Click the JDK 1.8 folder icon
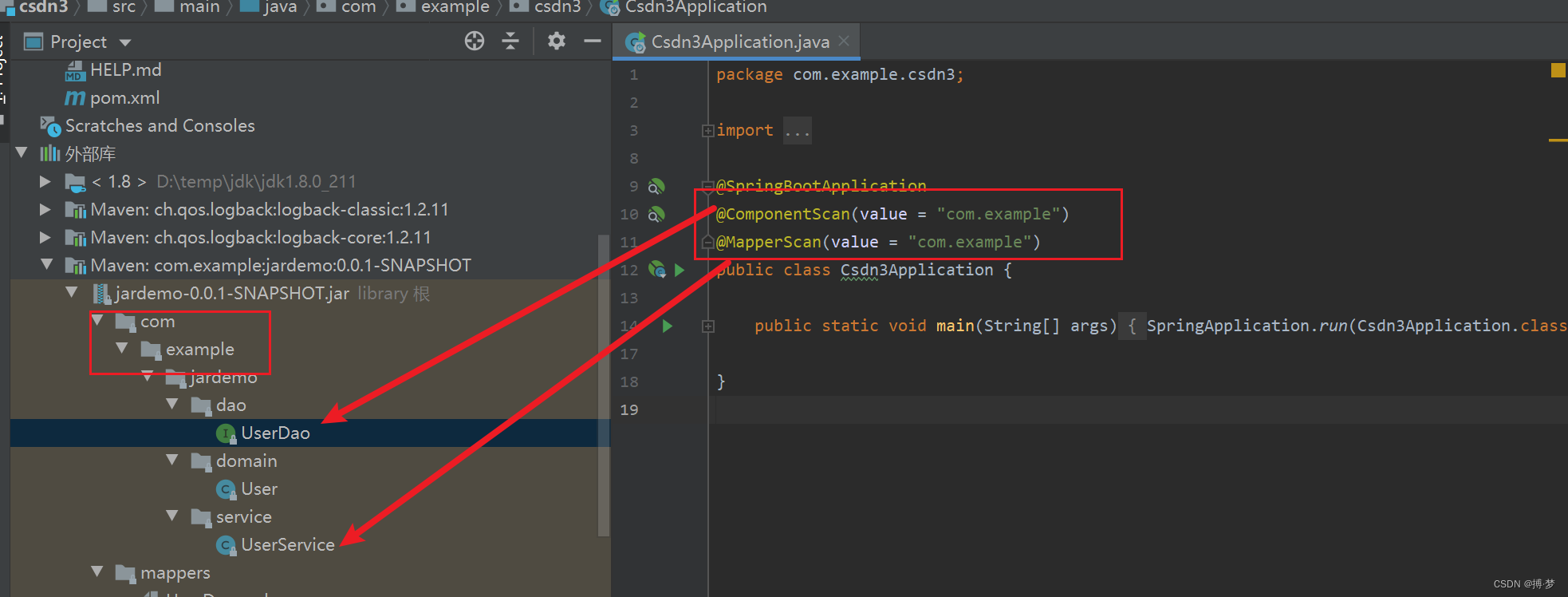The image size is (1568, 597). 75,183
